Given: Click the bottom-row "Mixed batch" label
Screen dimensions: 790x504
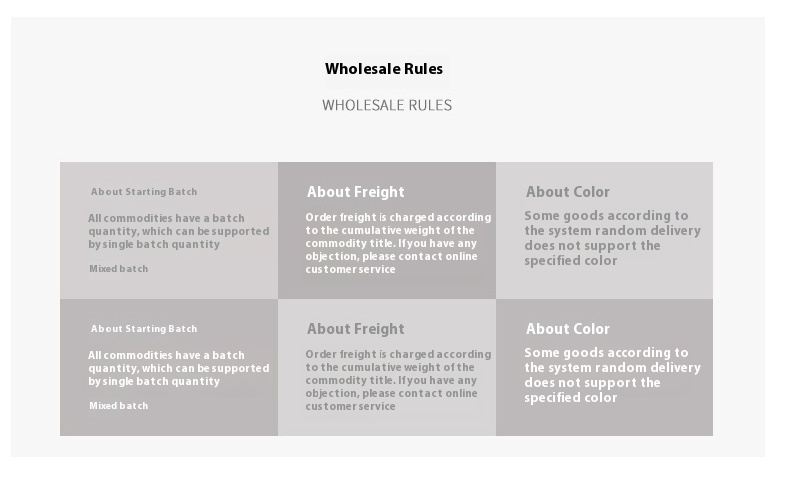Looking at the screenshot, I should click(118, 406).
